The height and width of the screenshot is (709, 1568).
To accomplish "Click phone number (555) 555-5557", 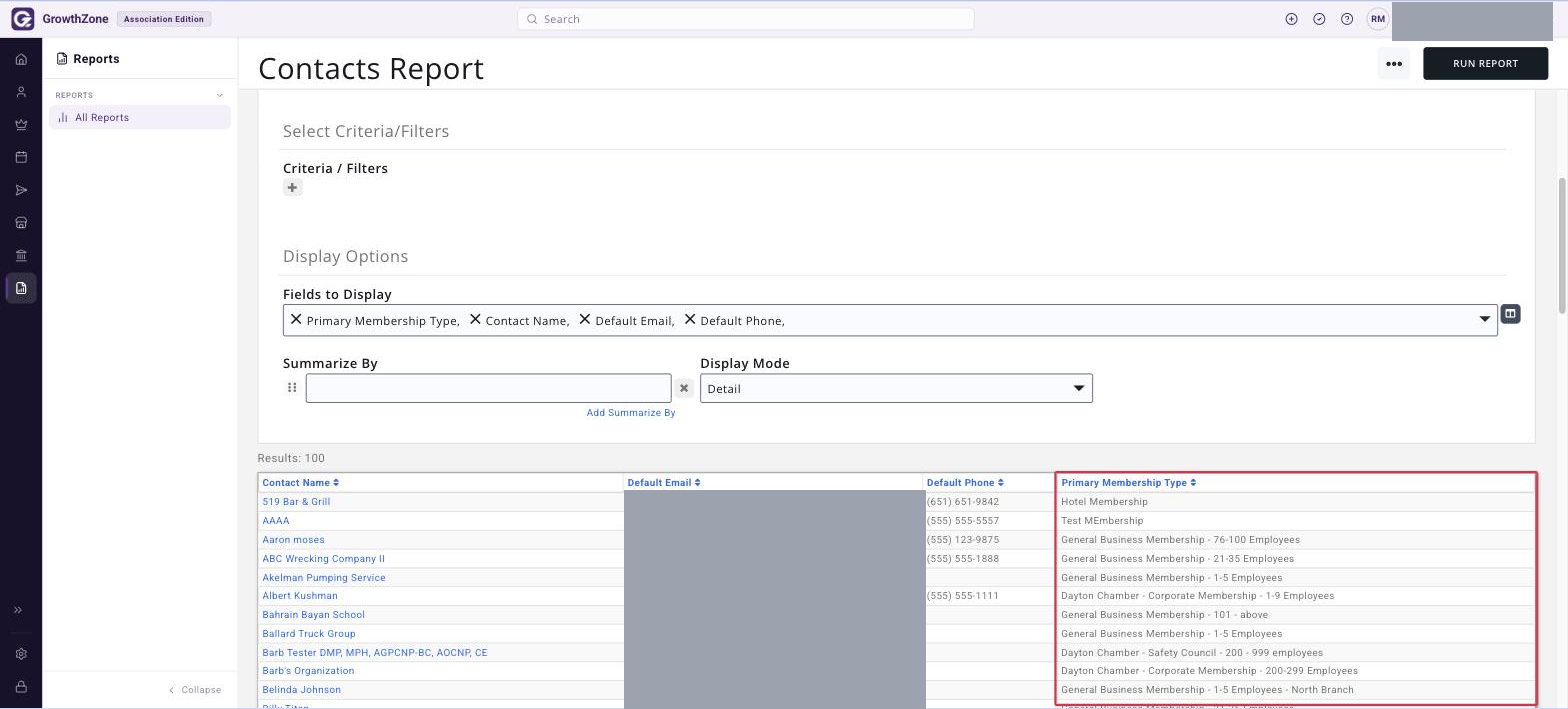I will (x=963, y=521).
